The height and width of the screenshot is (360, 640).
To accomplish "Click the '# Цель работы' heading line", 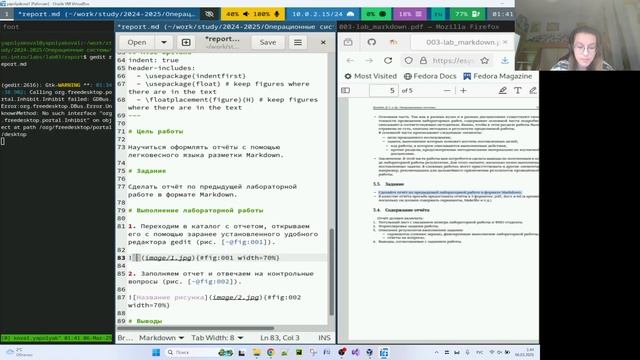I will coord(156,131).
